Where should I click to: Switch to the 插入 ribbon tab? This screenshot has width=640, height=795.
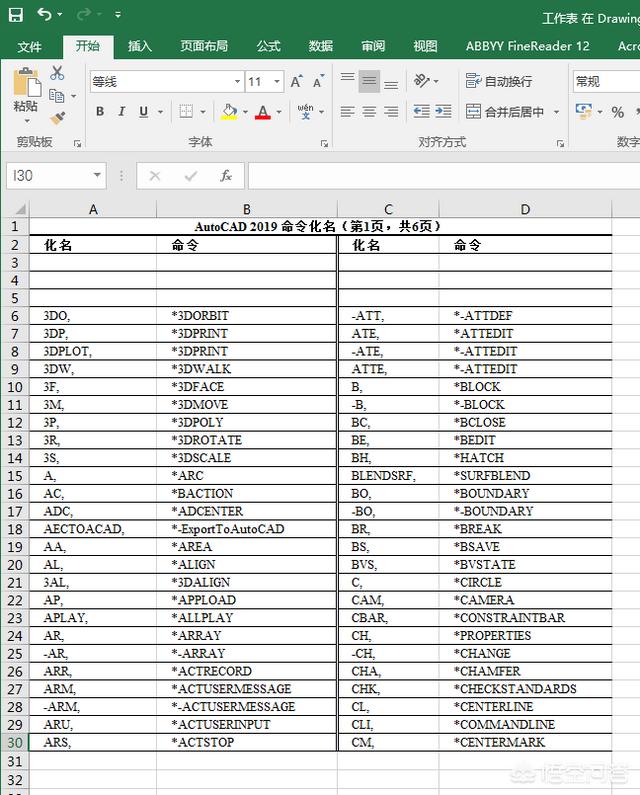[x=139, y=46]
